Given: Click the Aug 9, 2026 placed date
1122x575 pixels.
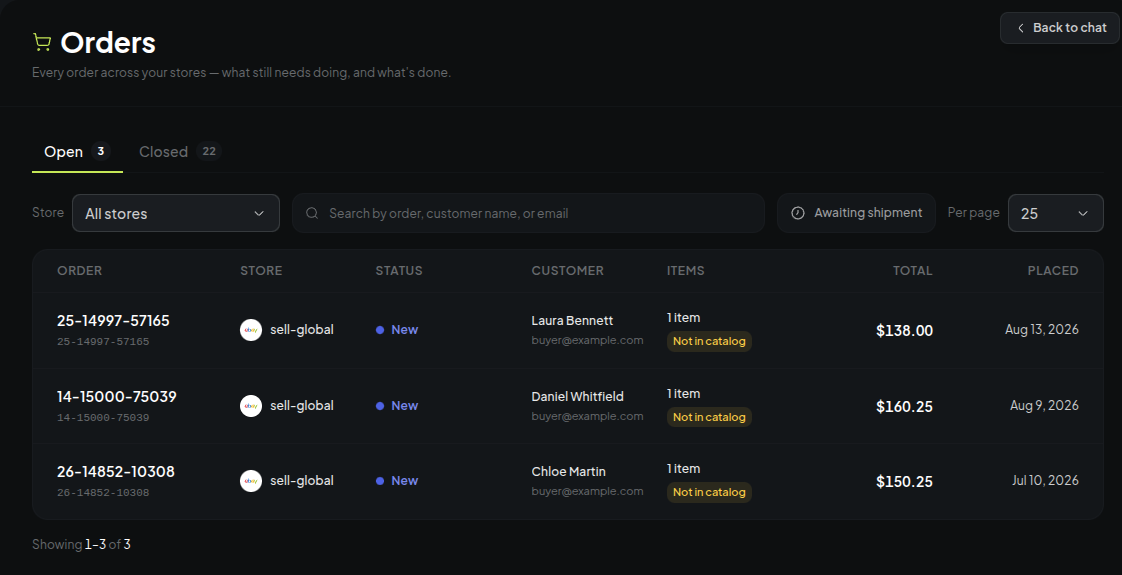Looking at the screenshot, I should 1044,406.
